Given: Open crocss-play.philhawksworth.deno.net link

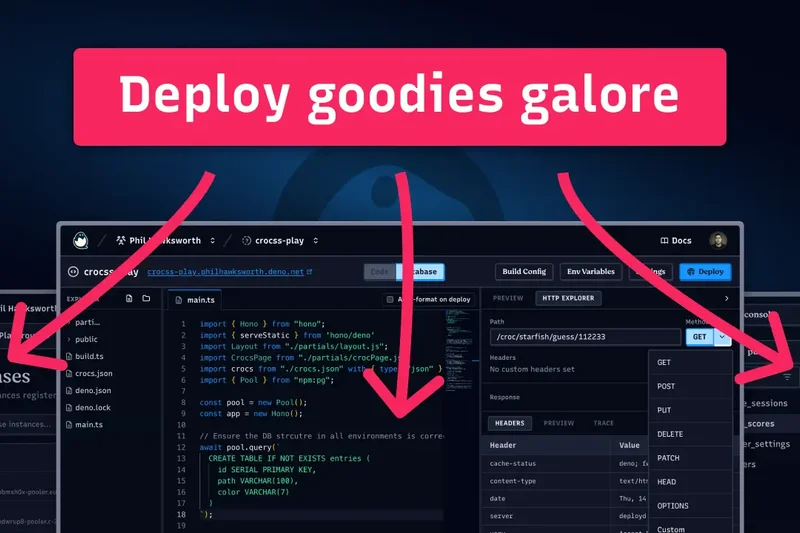Looking at the screenshot, I should 226,272.
